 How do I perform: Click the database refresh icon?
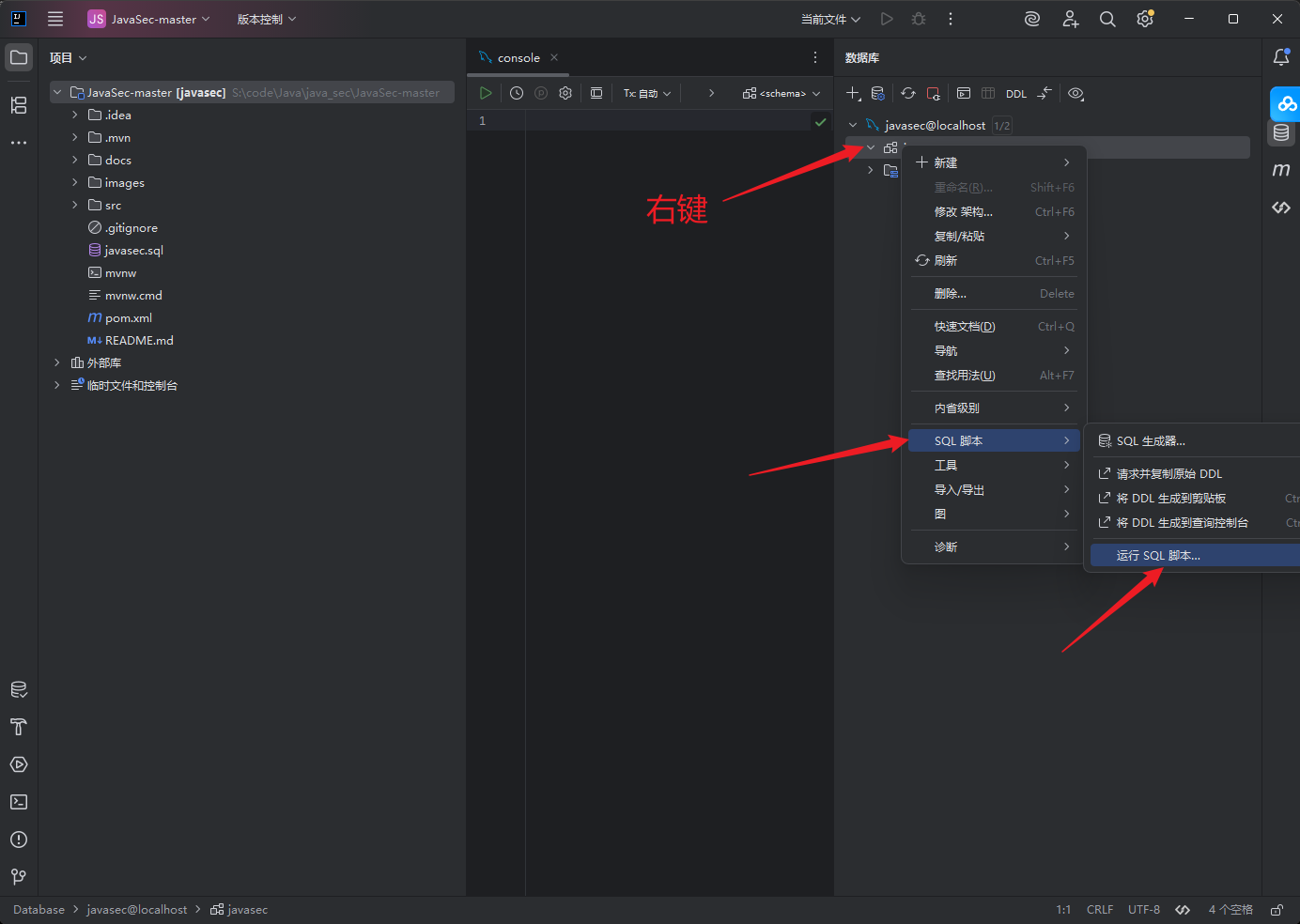[907, 93]
